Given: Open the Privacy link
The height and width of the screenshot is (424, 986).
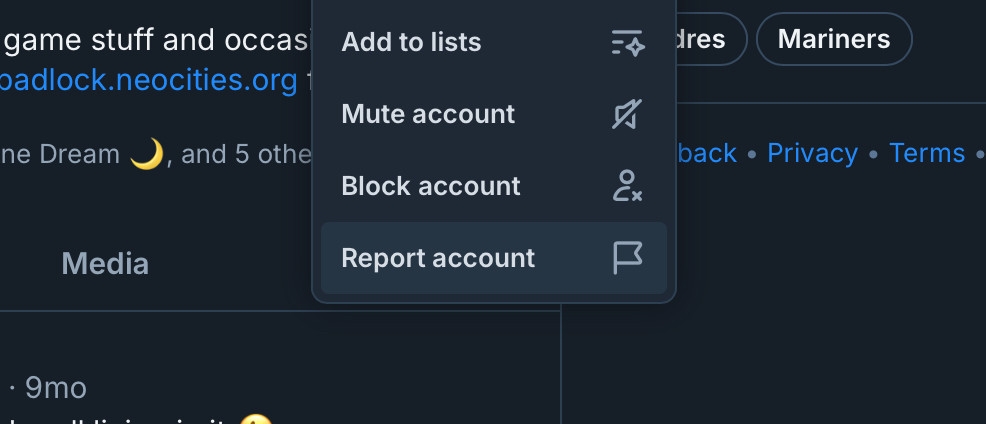Looking at the screenshot, I should (x=812, y=153).
